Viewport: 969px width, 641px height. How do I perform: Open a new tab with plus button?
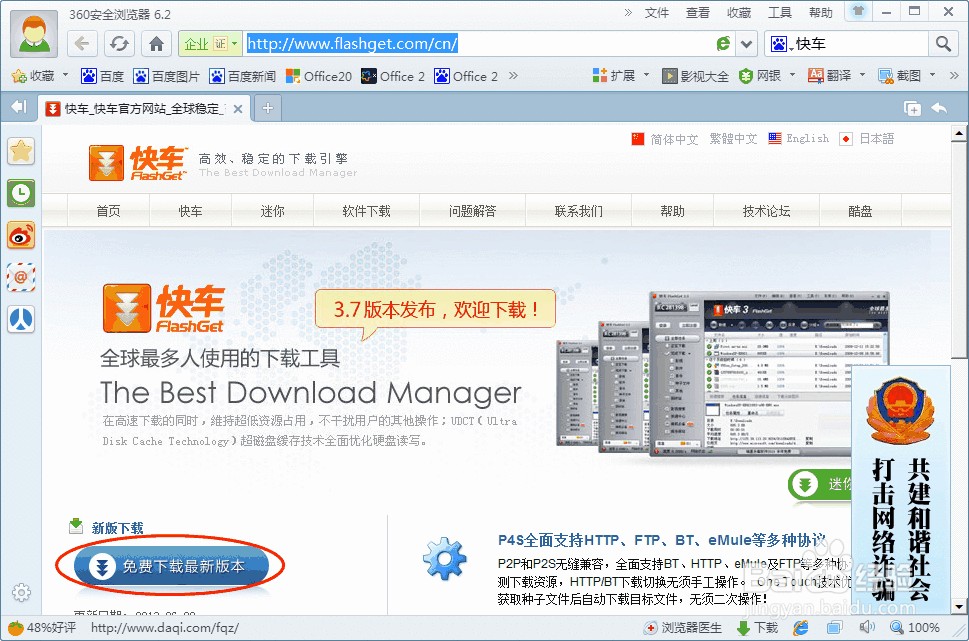268,108
